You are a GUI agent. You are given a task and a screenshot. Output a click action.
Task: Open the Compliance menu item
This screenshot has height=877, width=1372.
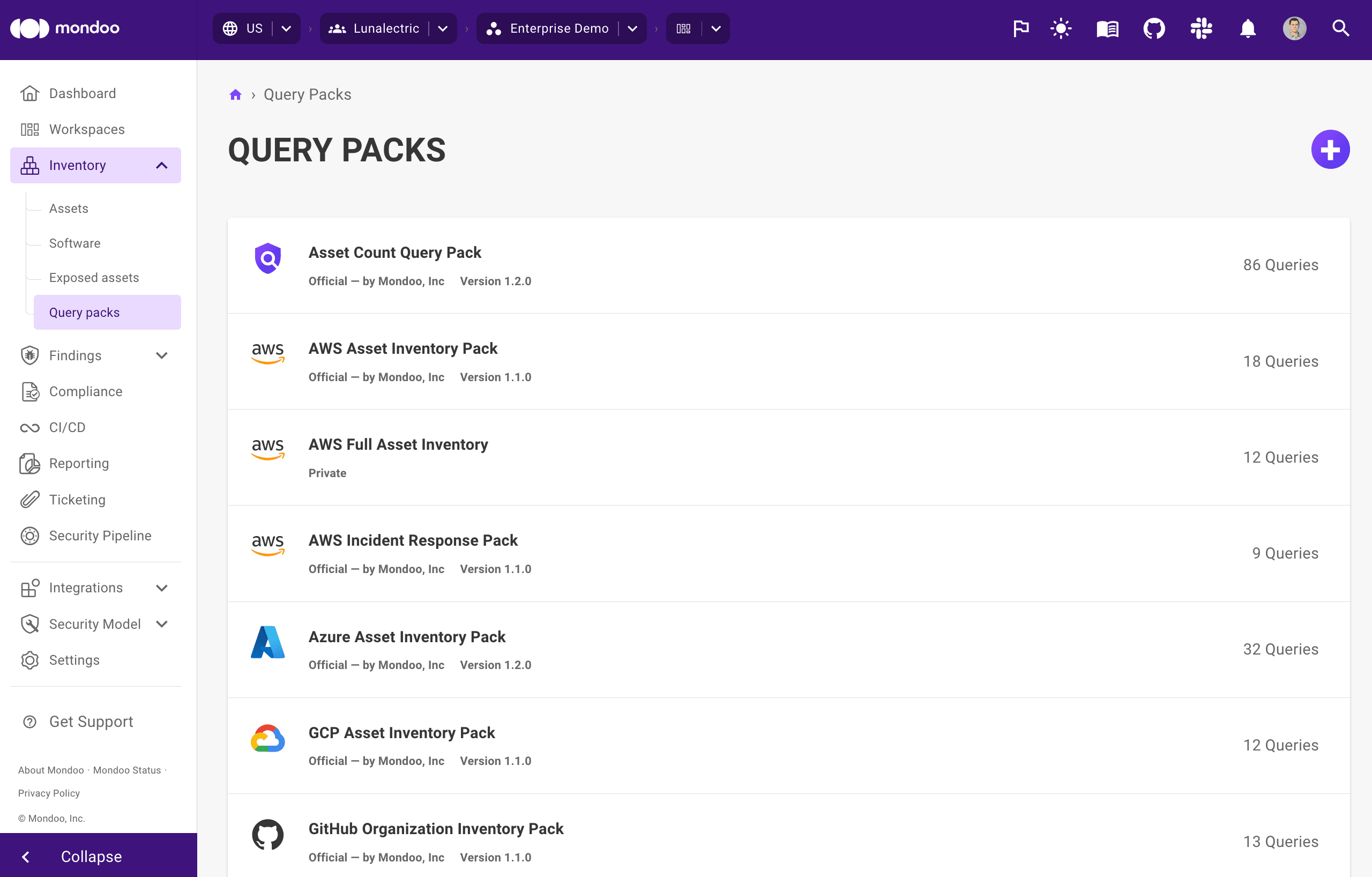85,391
